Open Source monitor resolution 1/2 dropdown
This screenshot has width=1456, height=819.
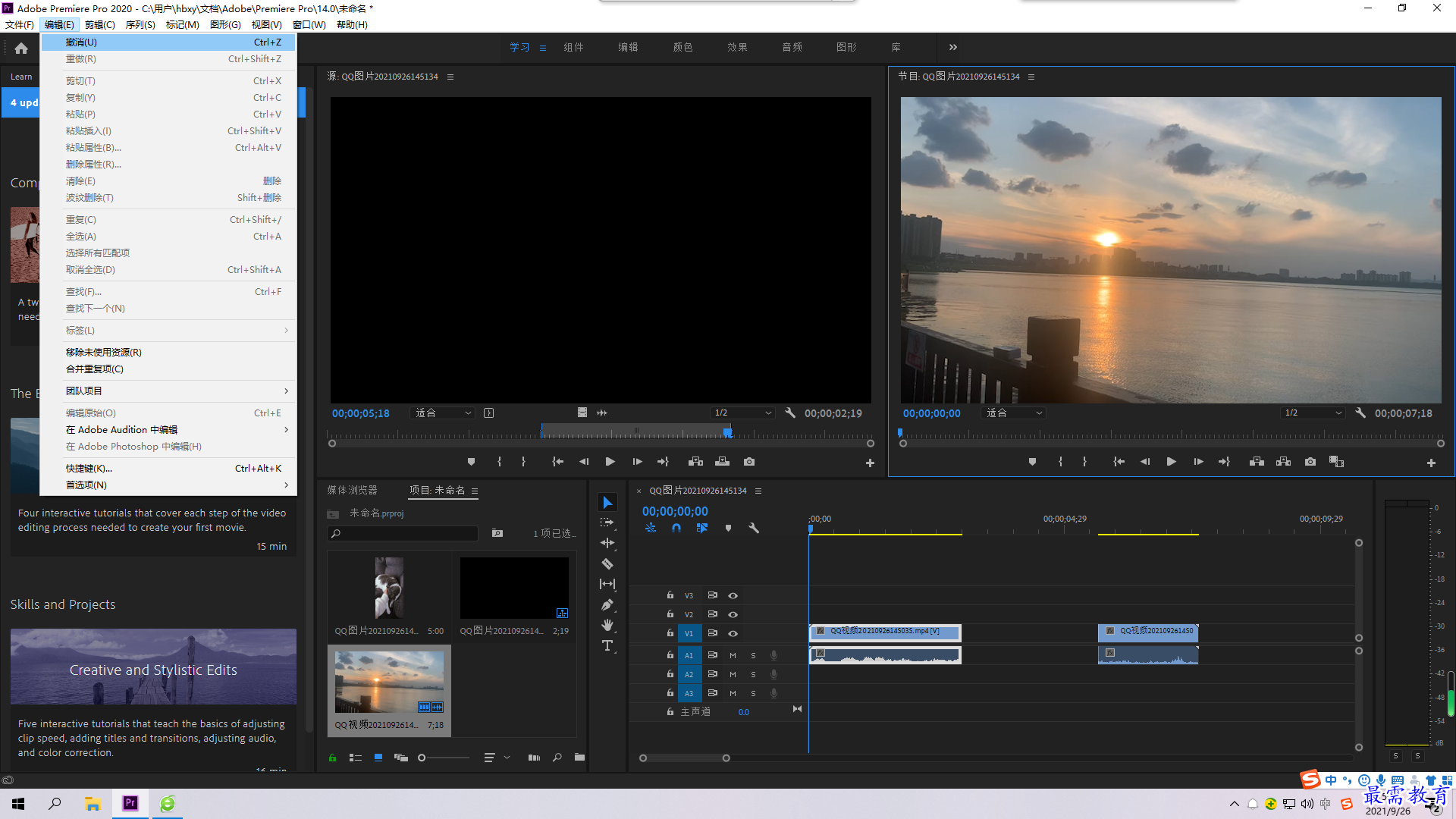pyautogui.click(x=742, y=413)
